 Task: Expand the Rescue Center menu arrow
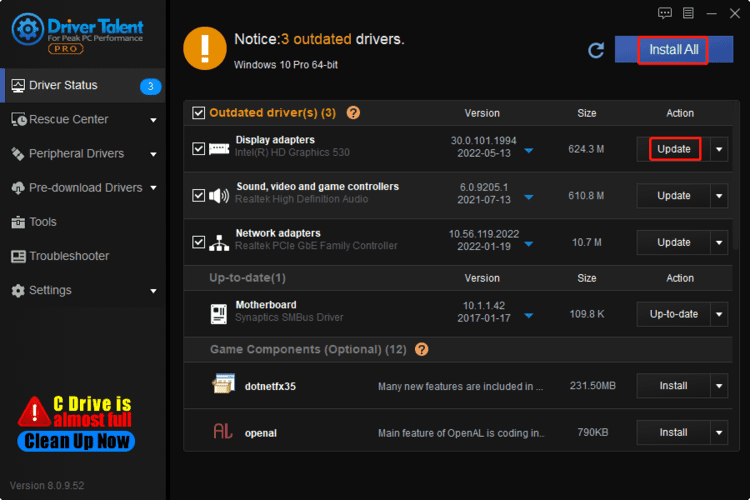(x=154, y=120)
